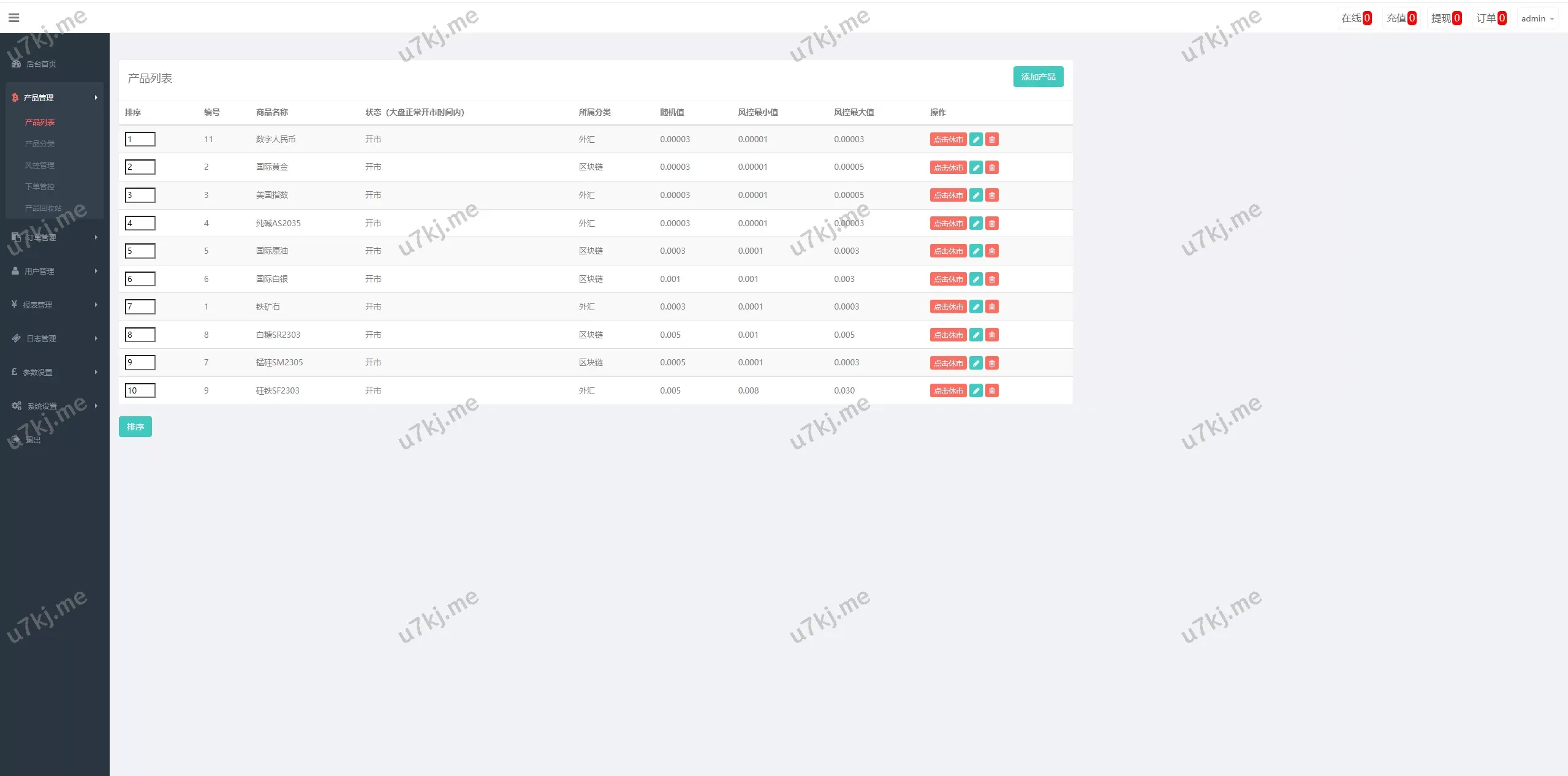Click sort order input of 国际黄金 row
Screen dimensions: 1568x776
click(140, 167)
